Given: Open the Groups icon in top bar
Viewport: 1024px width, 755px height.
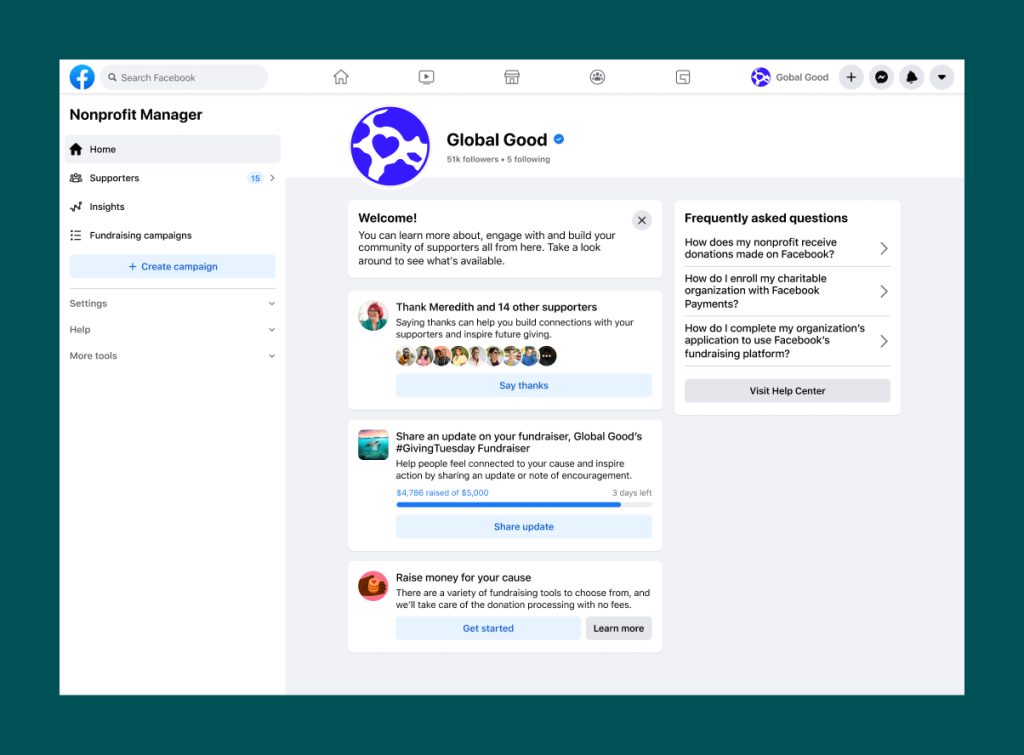Looking at the screenshot, I should coord(597,77).
